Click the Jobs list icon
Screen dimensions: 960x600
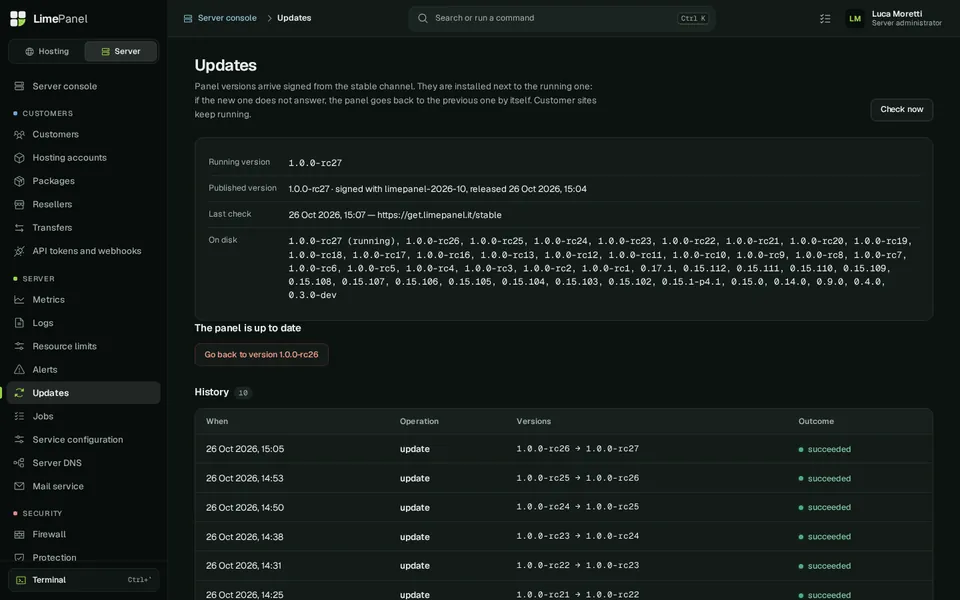[20, 416]
